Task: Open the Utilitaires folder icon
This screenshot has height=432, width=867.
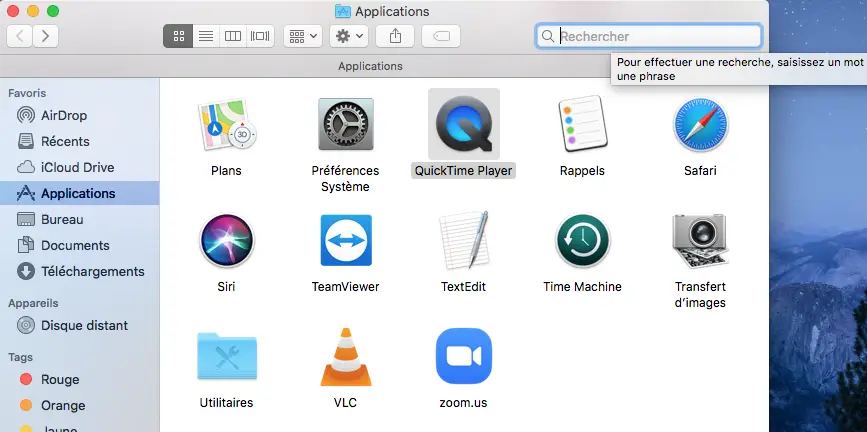Action: (x=227, y=356)
